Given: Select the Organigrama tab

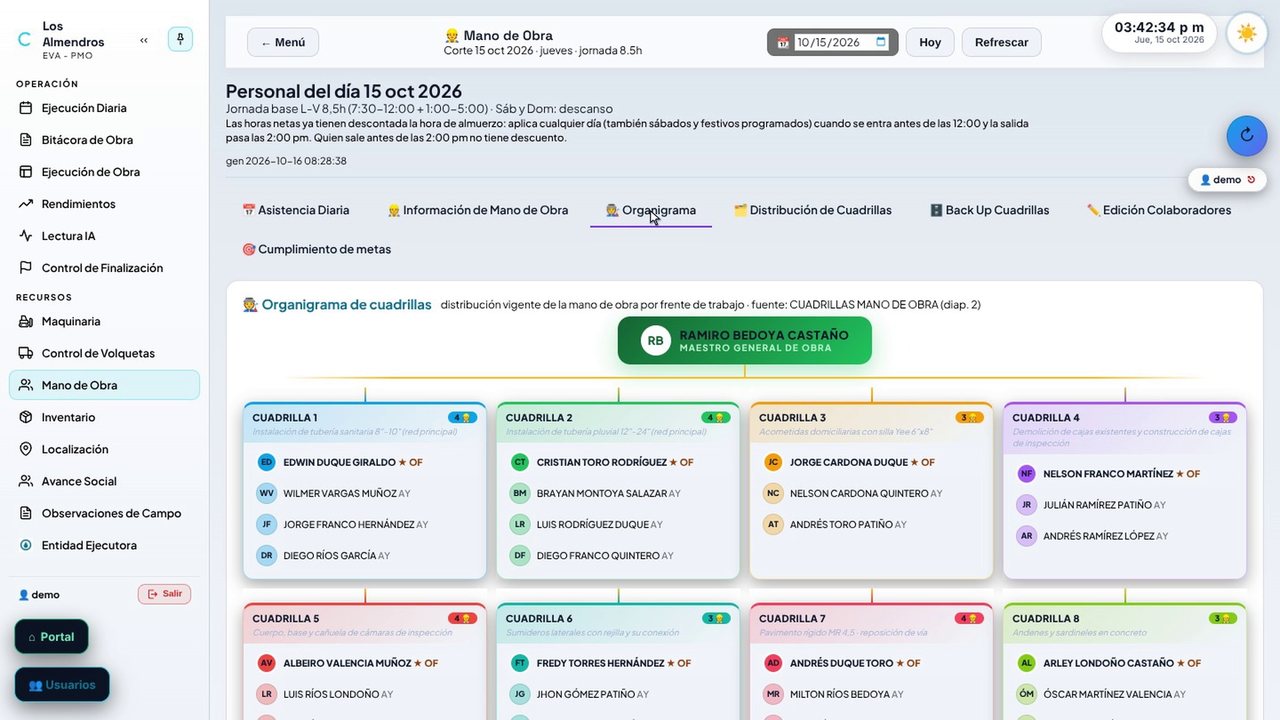Looking at the screenshot, I should [x=651, y=210].
